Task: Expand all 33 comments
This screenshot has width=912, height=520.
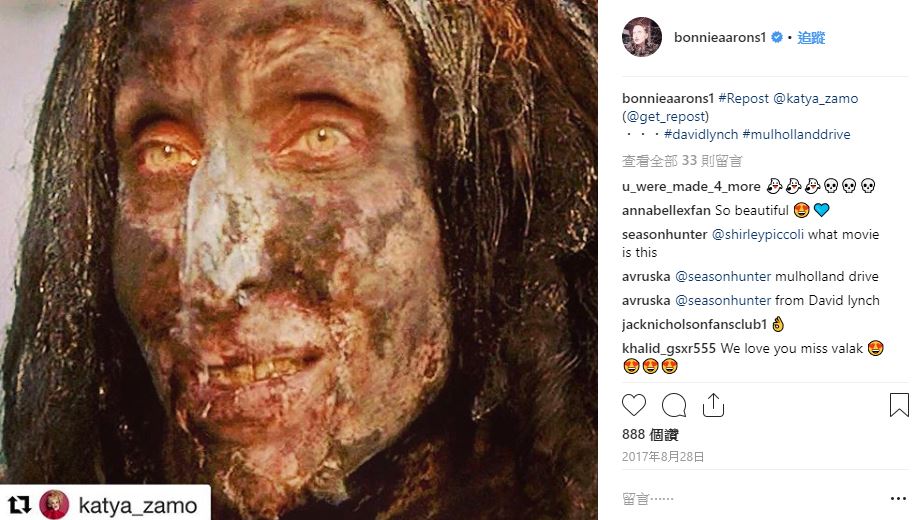Action: click(x=682, y=160)
